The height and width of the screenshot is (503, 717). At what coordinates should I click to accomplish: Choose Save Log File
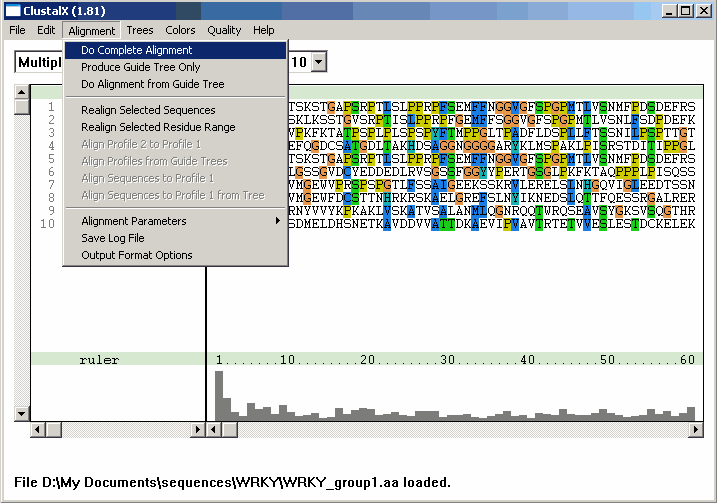(176, 238)
